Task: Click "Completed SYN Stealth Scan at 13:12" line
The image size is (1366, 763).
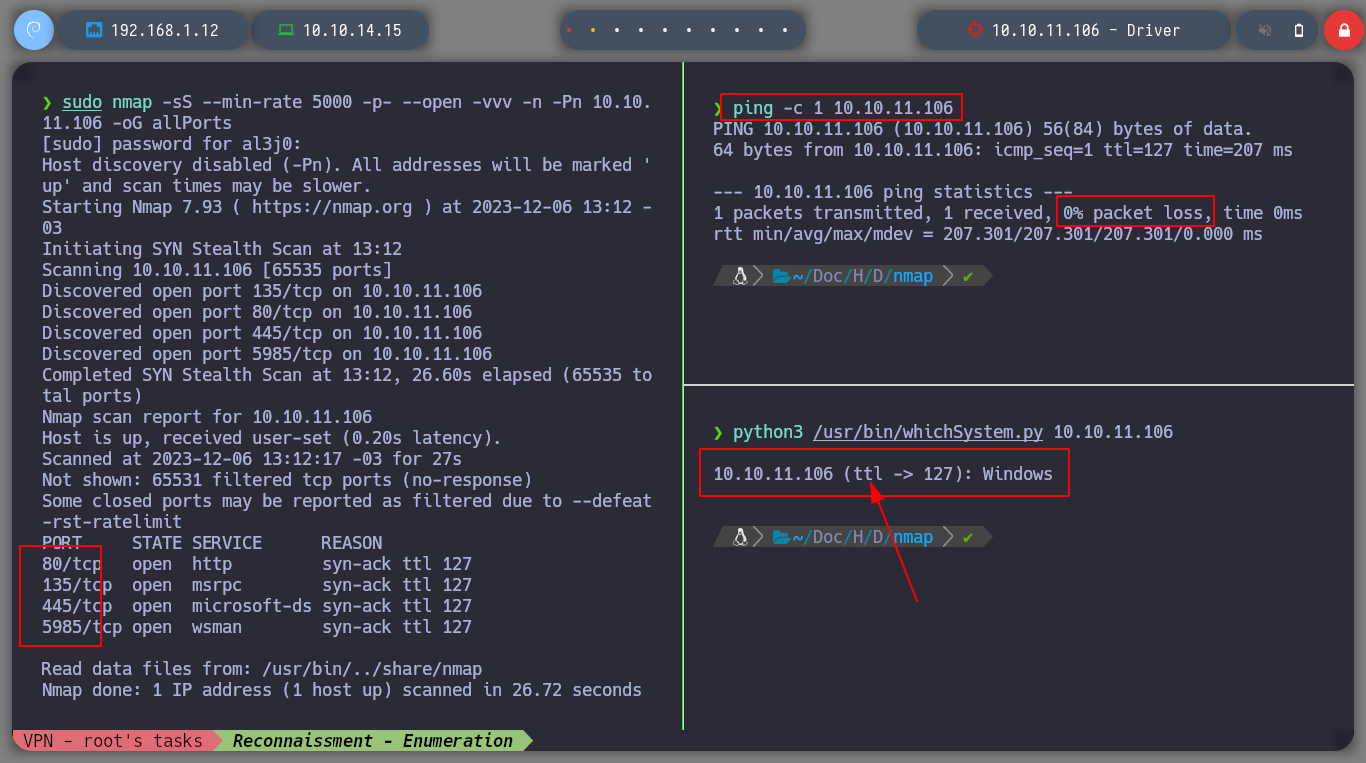Action: [347, 385]
